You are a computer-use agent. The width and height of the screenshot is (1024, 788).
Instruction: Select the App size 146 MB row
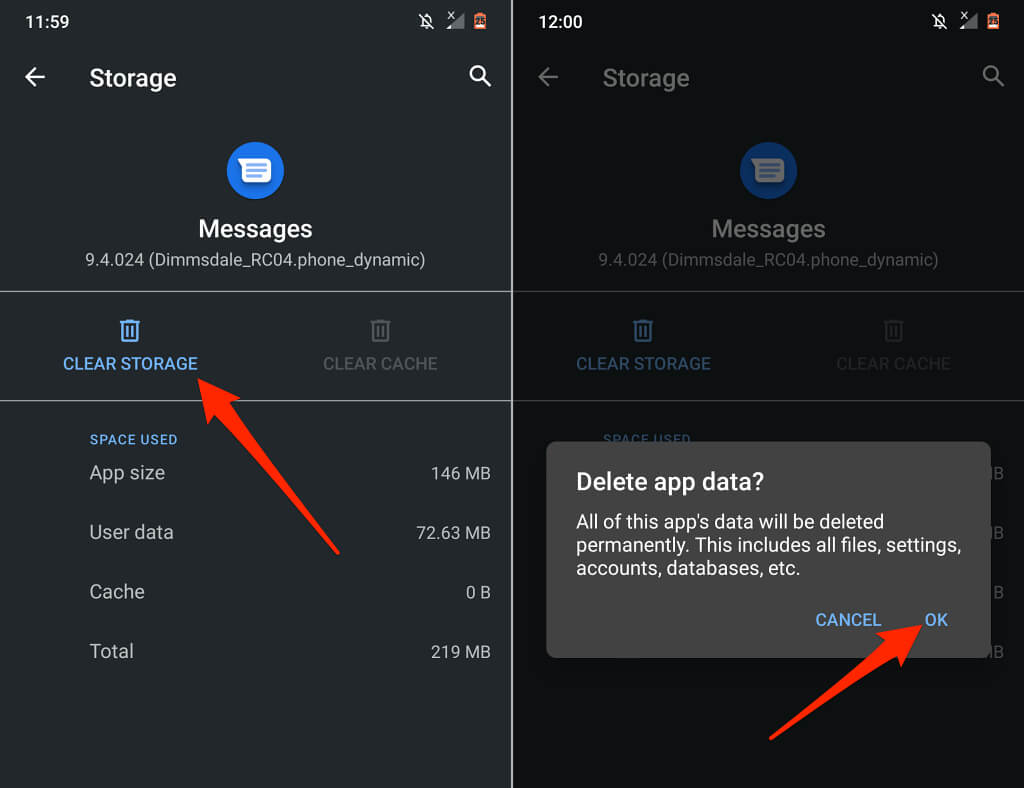coord(289,473)
